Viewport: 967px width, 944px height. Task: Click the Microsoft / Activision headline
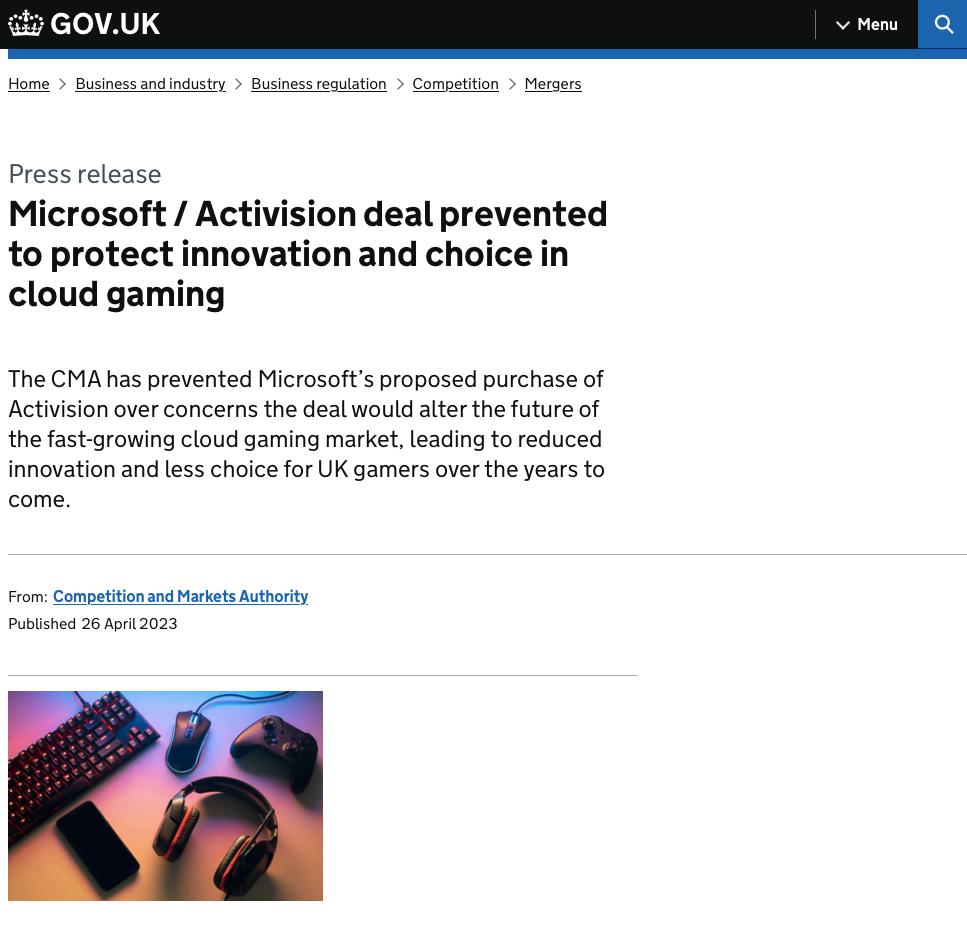click(x=308, y=253)
